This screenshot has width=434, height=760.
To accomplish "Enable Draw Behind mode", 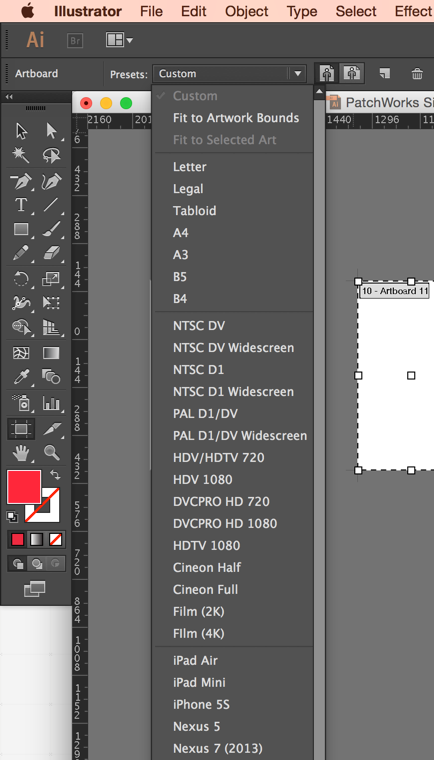I will 36,563.
